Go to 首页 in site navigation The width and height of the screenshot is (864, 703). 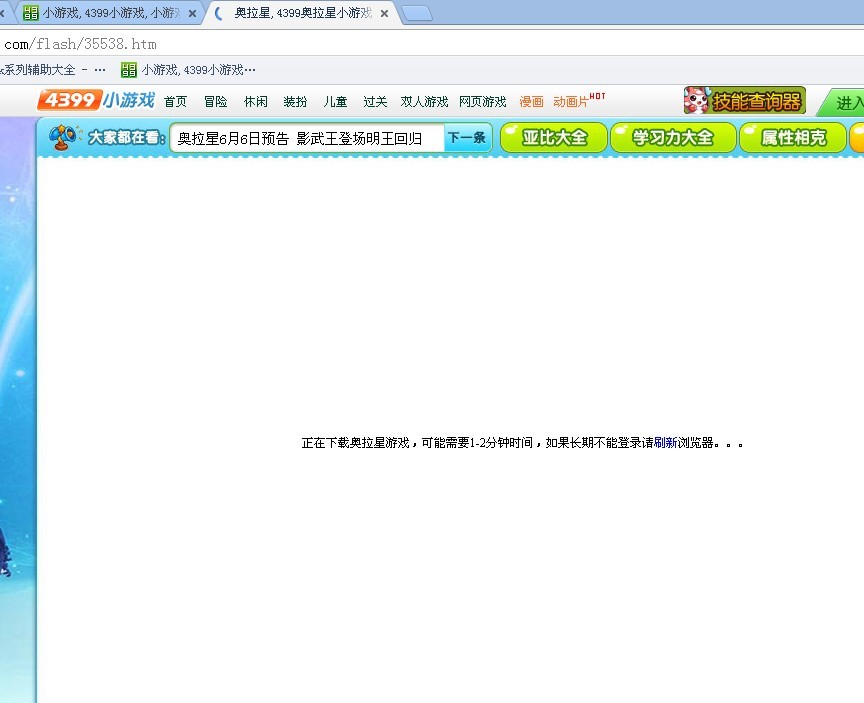coord(175,102)
